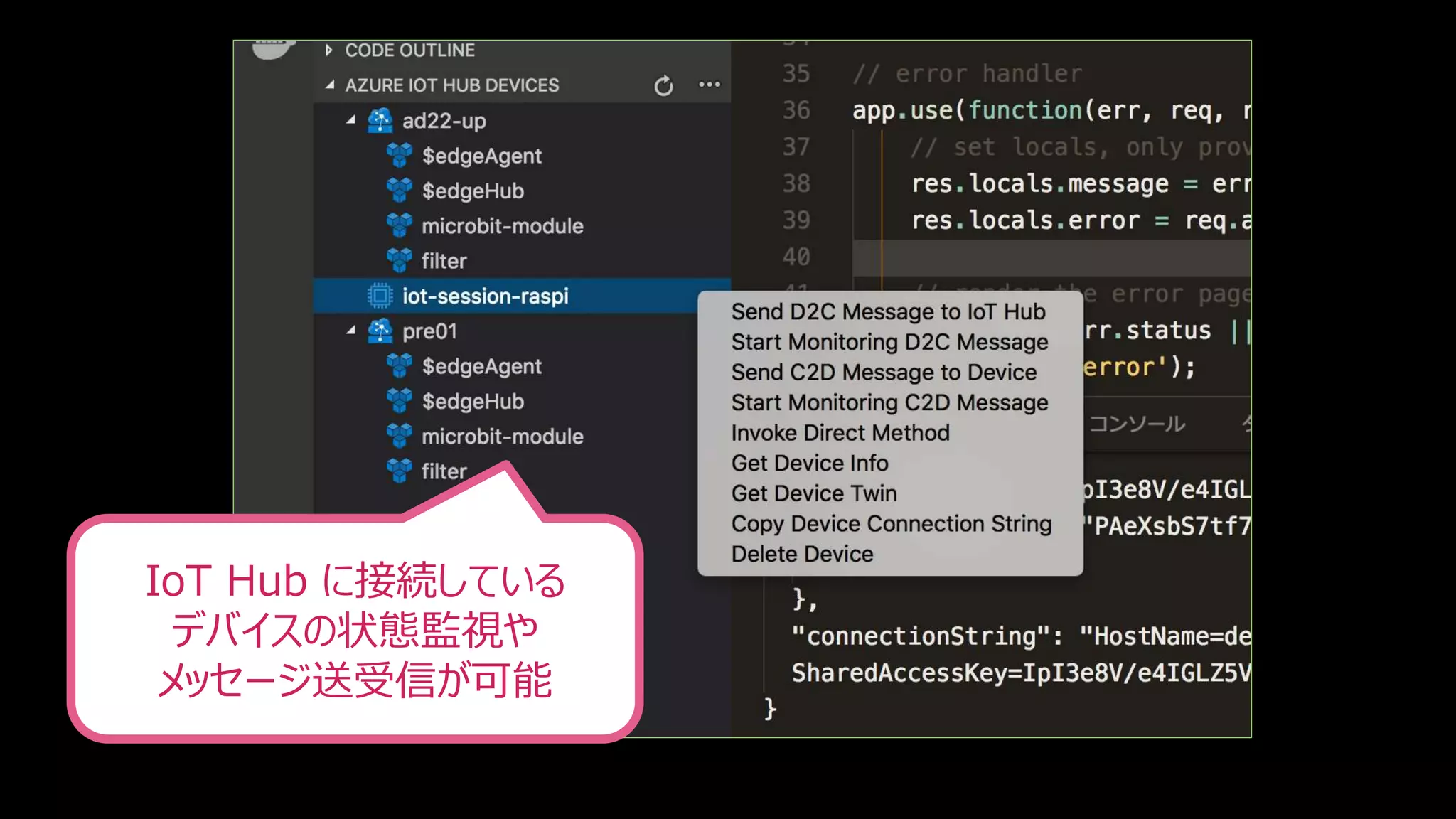The image size is (1456, 819).
Task: Click the $edgeHub module icon under pre01
Action: pos(399,401)
